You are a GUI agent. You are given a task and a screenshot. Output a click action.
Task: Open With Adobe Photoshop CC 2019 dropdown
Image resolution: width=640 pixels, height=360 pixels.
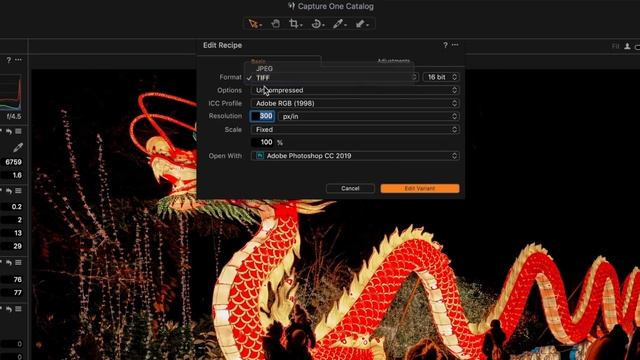355,156
